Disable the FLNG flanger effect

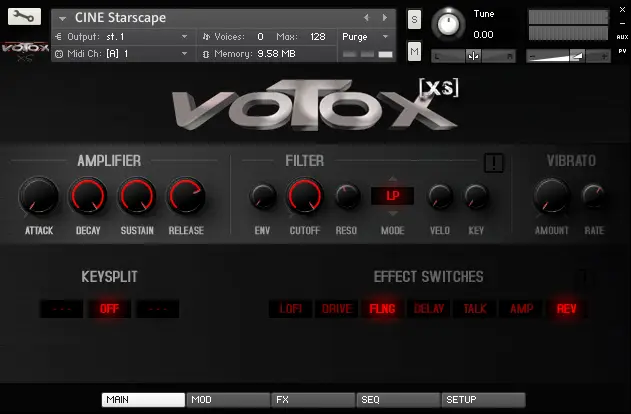382,309
